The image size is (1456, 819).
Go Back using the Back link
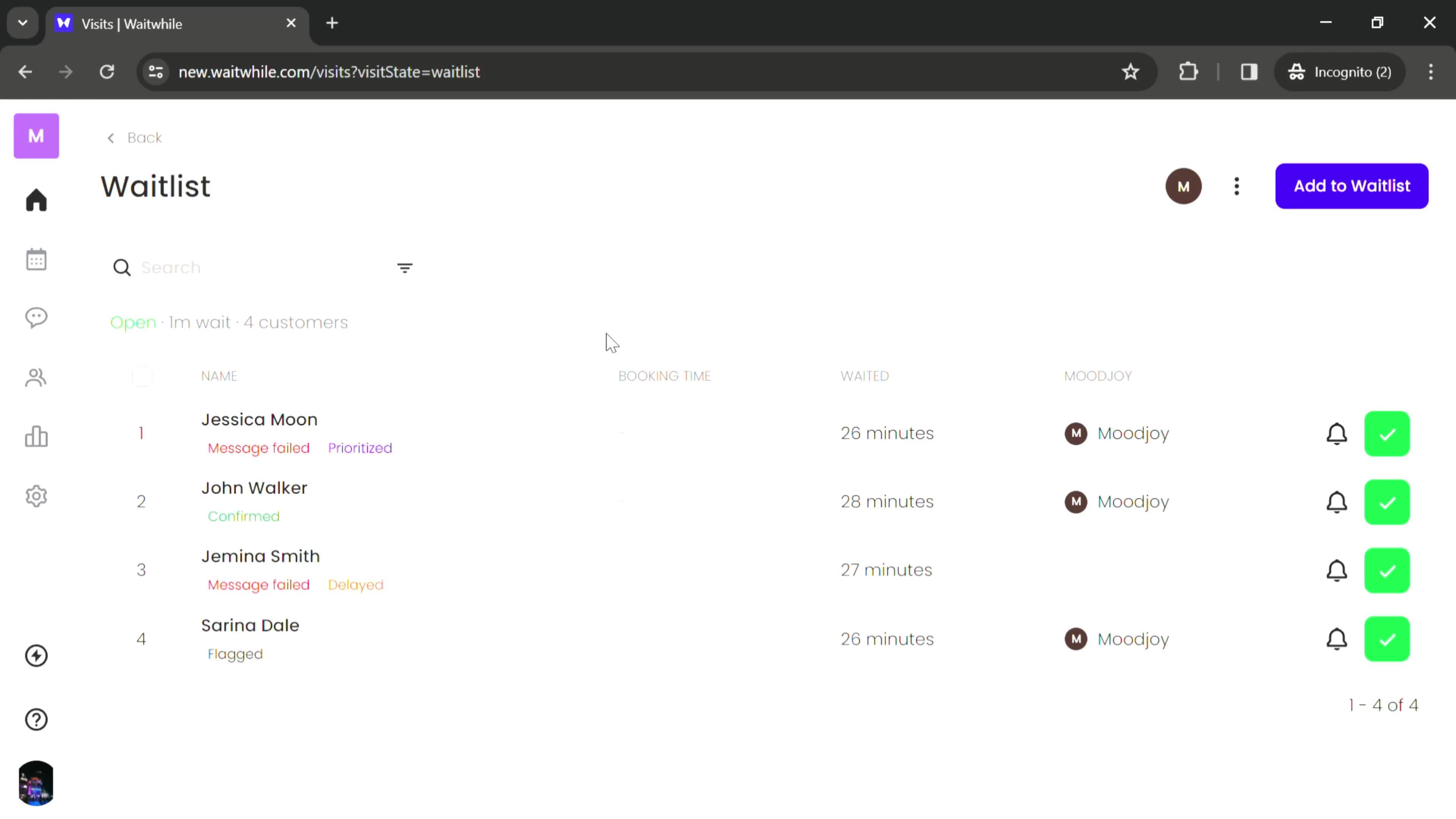[135, 137]
